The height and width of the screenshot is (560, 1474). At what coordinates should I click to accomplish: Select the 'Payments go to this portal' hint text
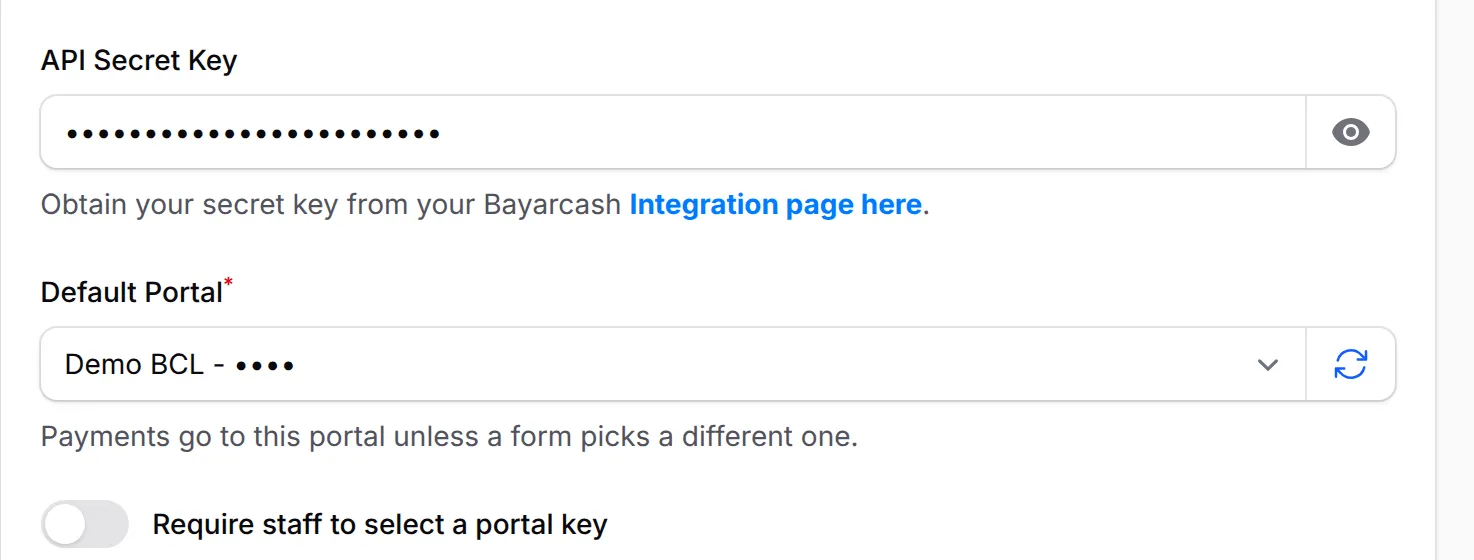tap(449, 437)
